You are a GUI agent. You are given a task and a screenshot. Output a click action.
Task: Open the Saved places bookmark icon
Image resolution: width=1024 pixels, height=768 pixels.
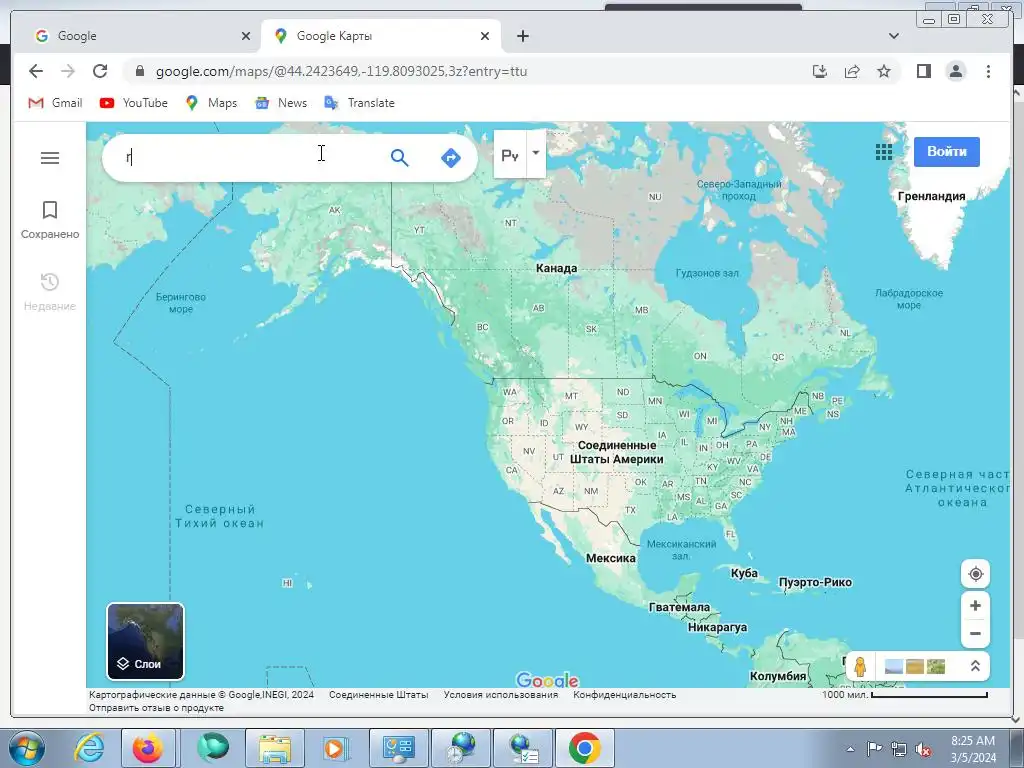tap(50, 210)
